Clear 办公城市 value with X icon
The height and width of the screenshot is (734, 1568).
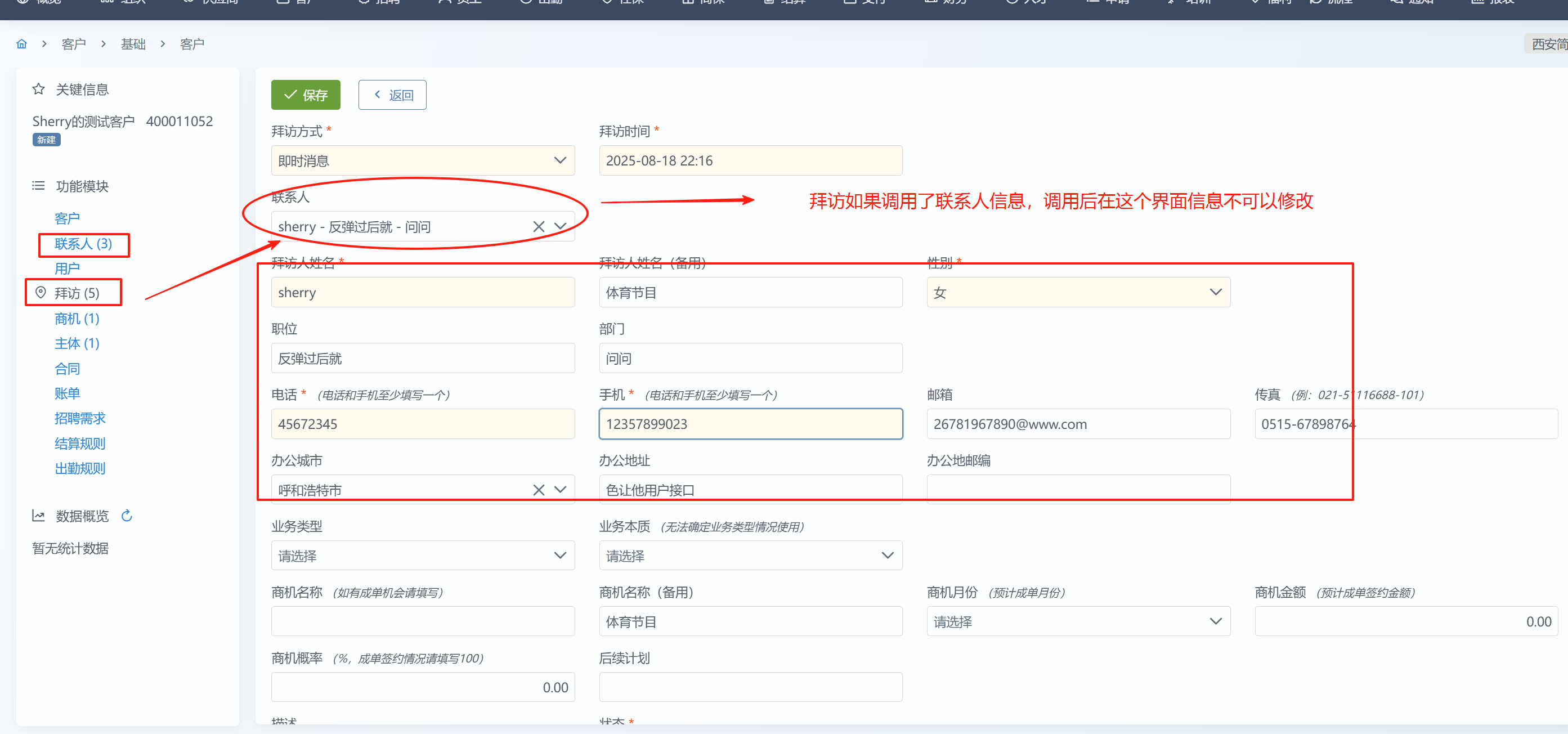(538, 490)
